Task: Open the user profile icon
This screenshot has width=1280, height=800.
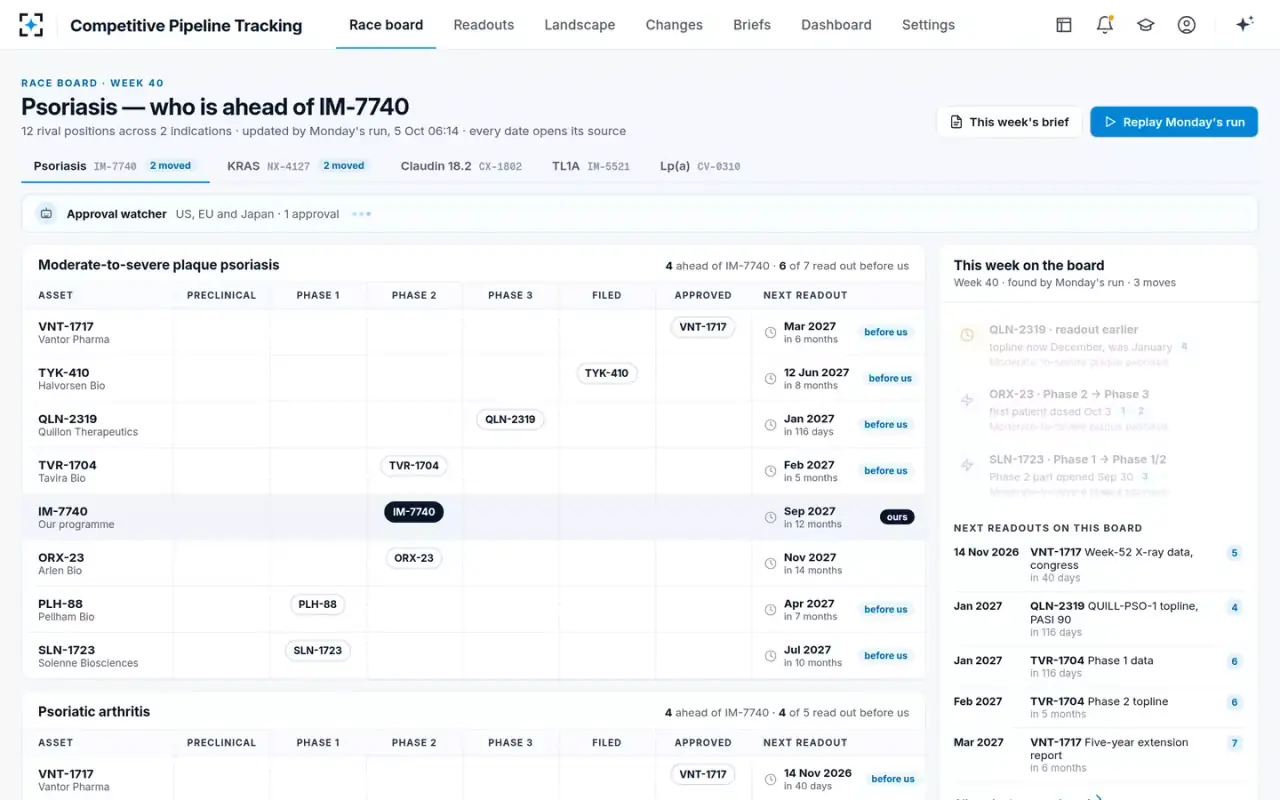Action: point(1187,25)
